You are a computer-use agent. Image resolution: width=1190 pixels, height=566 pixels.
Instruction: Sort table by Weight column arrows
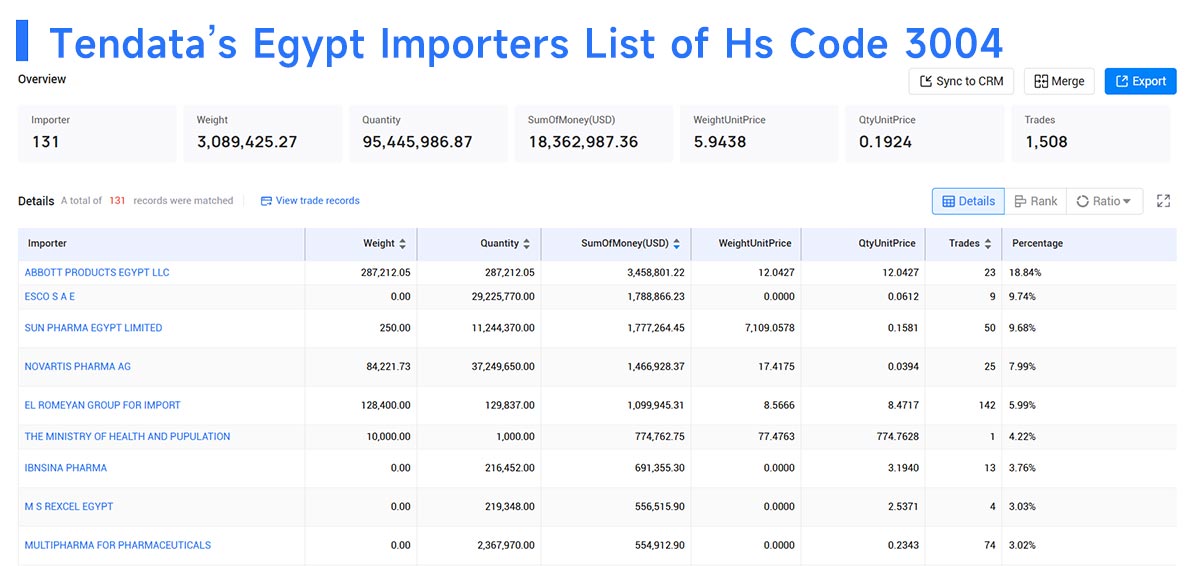[x=402, y=244]
